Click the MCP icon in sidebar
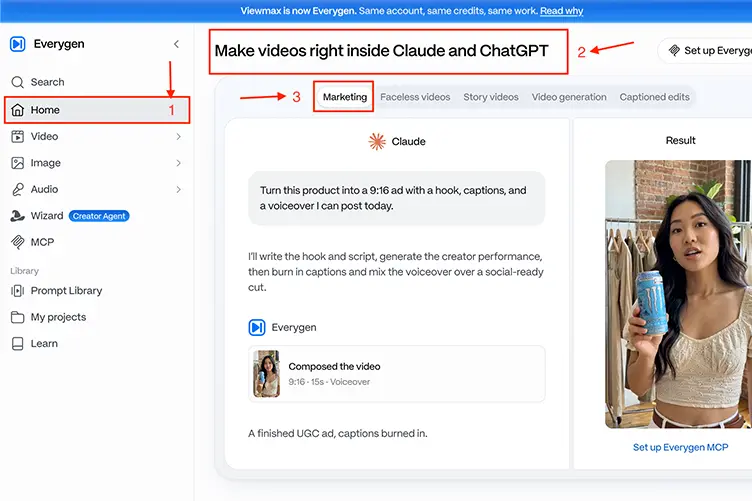The width and height of the screenshot is (752, 501). coord(18,242)
